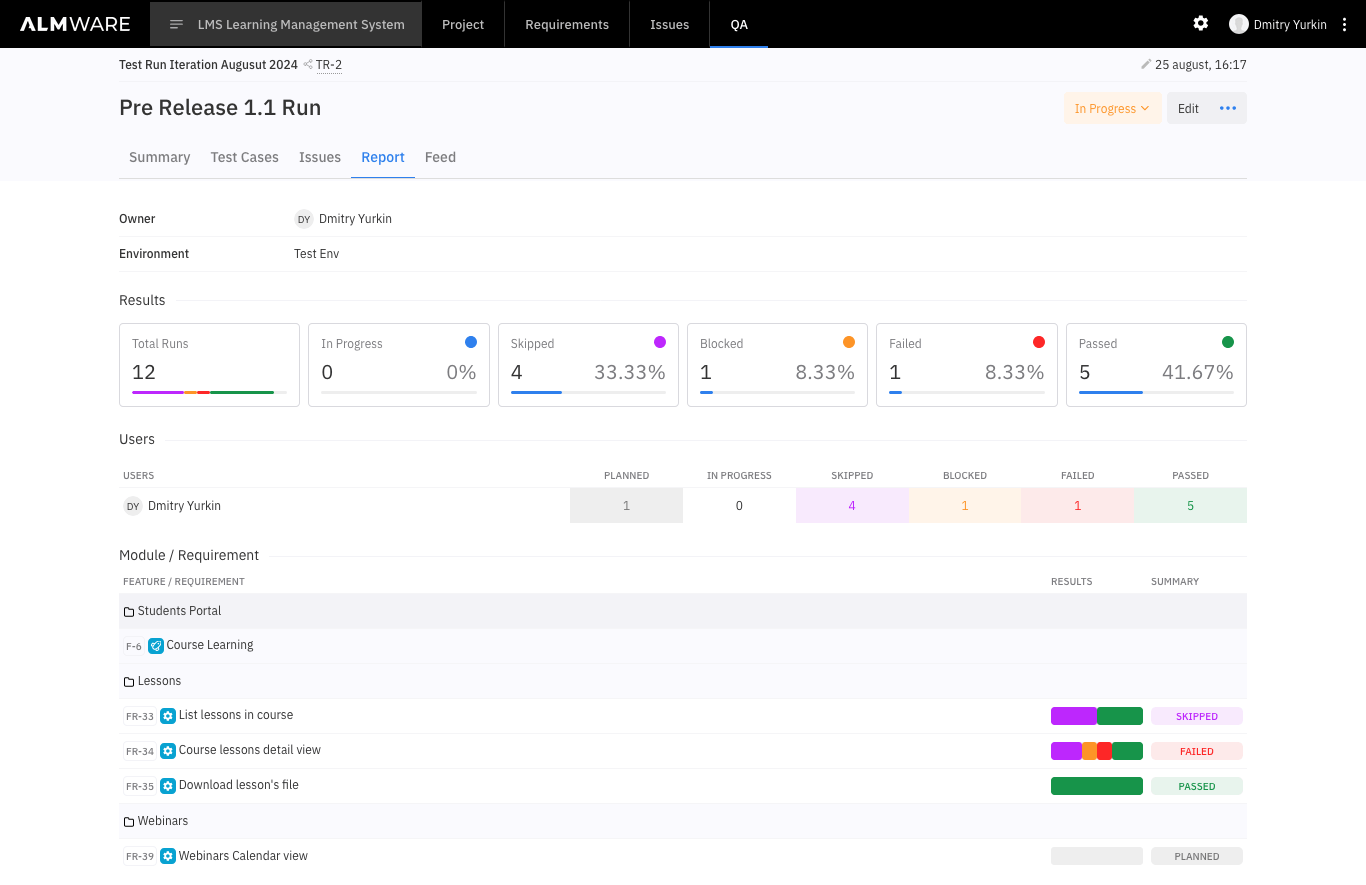The width and height of the screenshot is (1366, 885).
Task: Click Dmitry Yurkin name in top bar
Action: [x=1290, y=24]
